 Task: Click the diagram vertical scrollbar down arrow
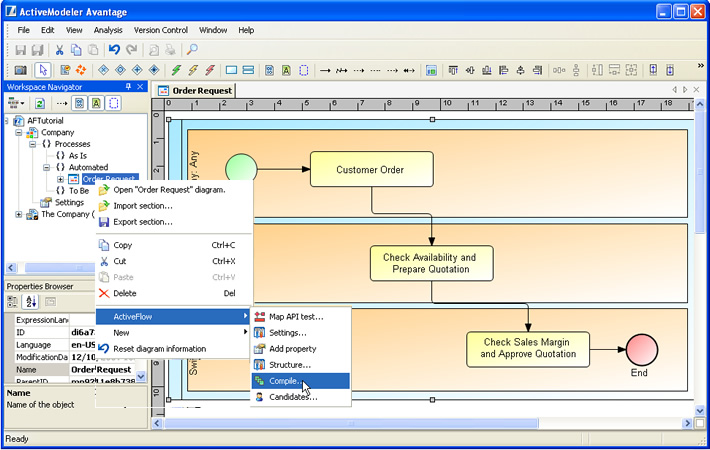click(x=700, y=411)
